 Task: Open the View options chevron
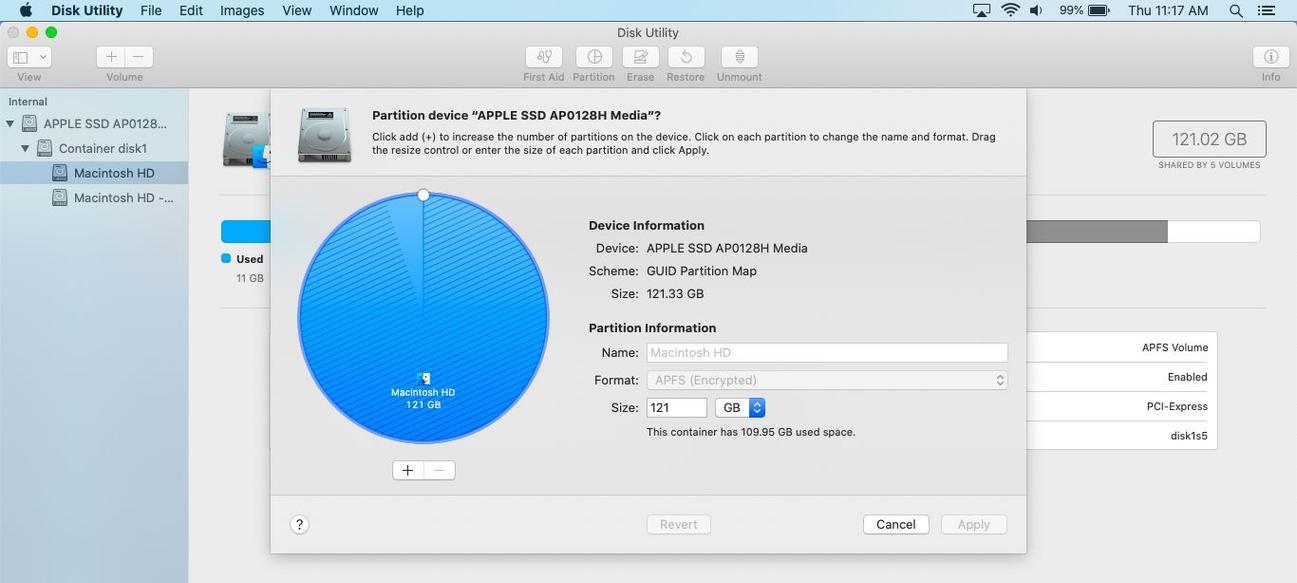coord(43,57)
